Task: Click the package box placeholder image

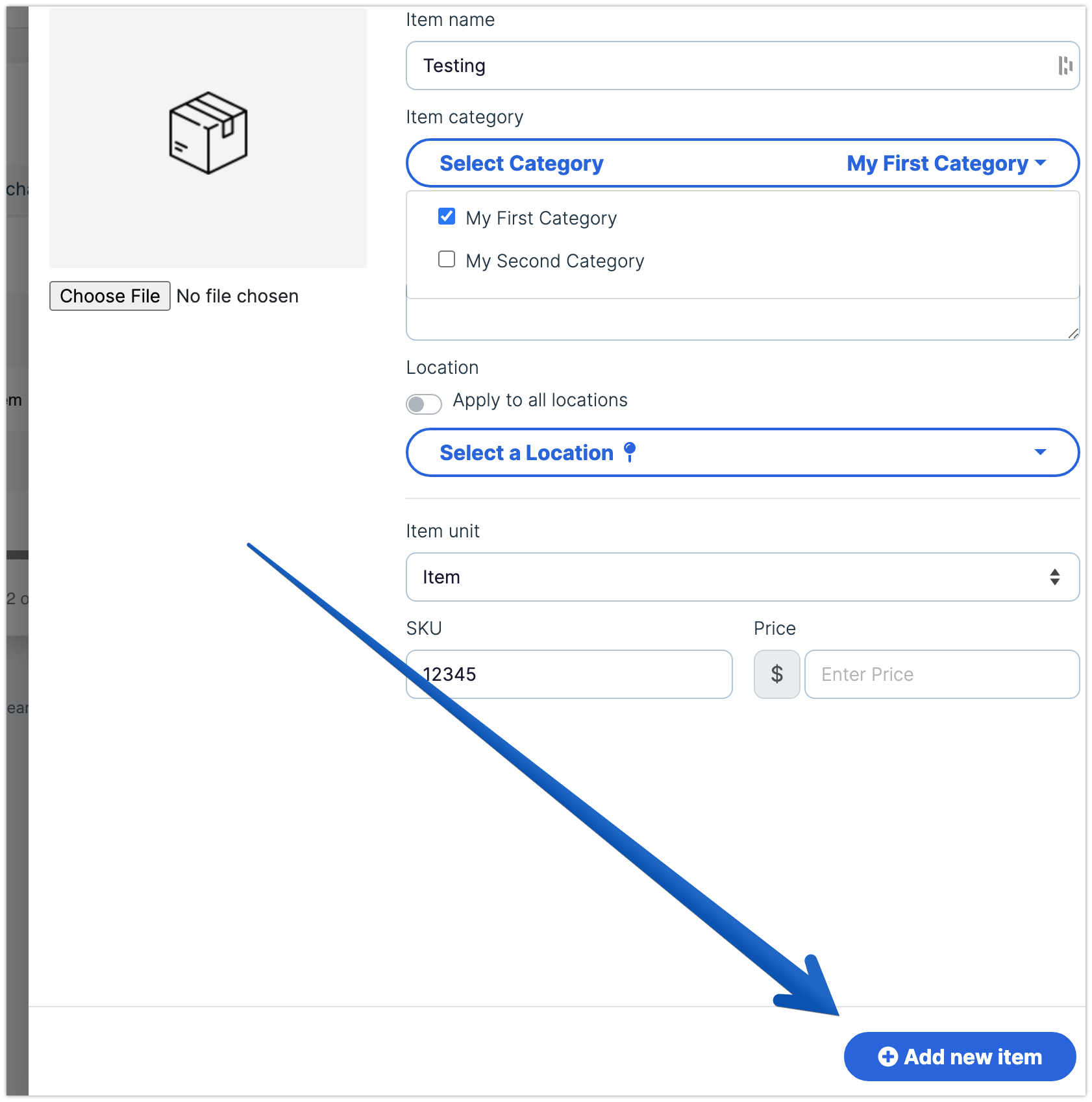Action: 208,133
